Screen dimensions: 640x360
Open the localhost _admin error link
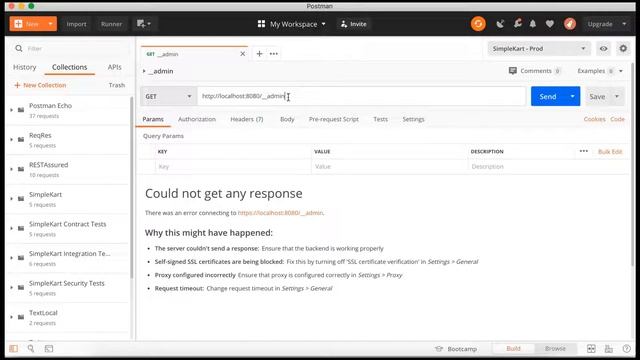[280, 213]
